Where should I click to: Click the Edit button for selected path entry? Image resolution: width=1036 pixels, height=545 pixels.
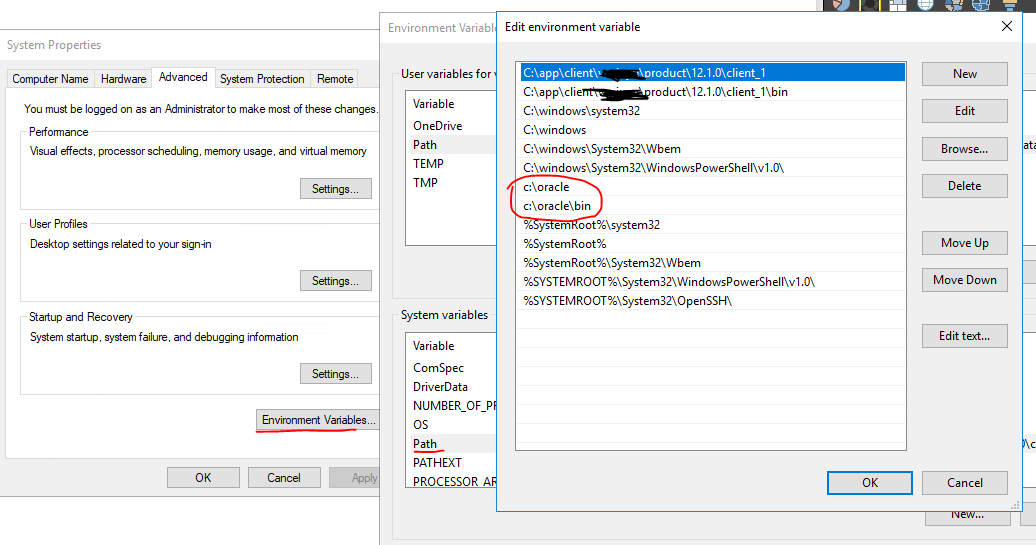point(965,111)
